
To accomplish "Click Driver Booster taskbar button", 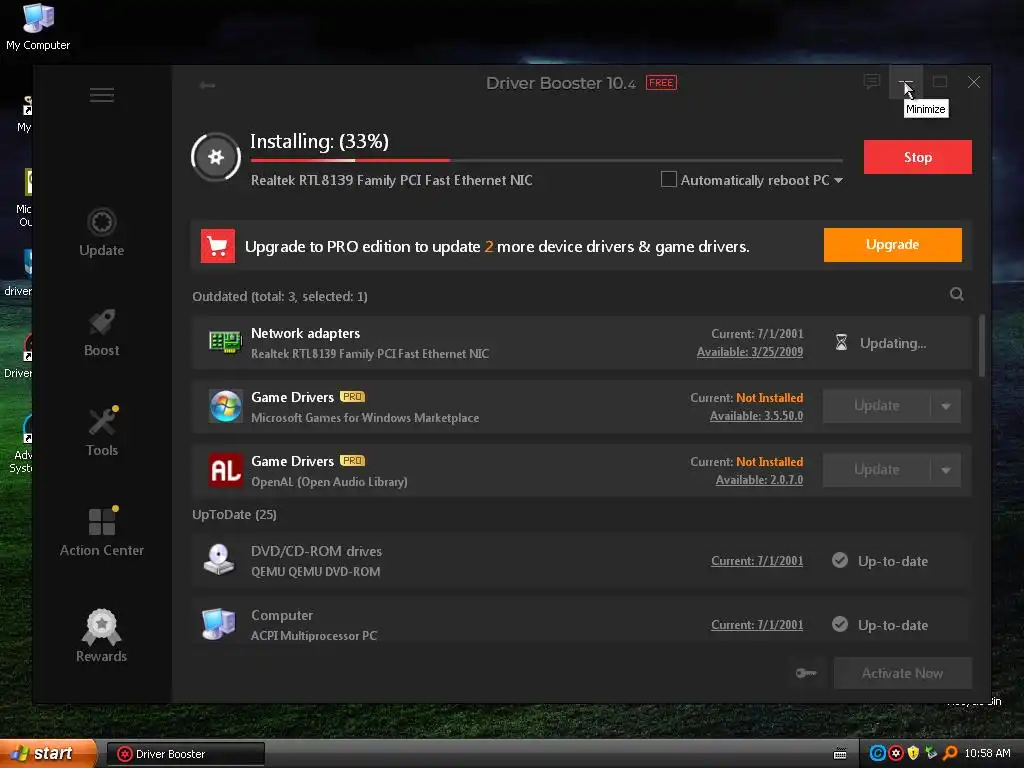I will point(185,754).
